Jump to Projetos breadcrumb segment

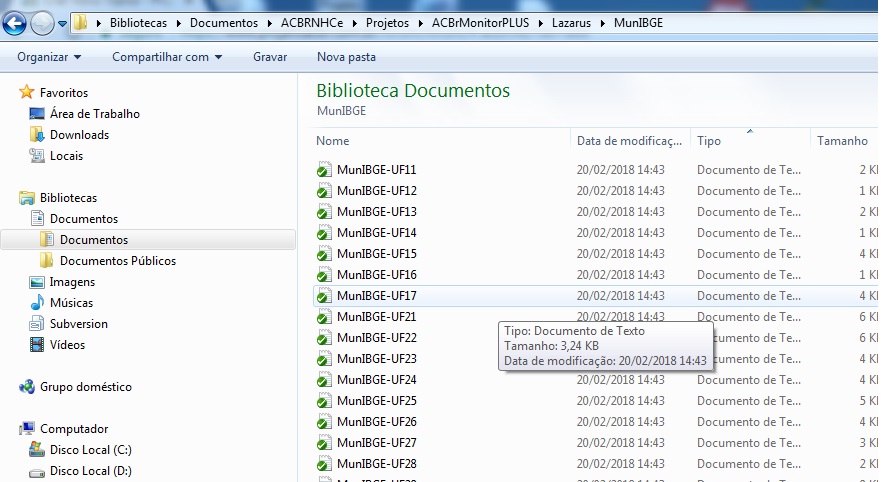pos(387,23)
